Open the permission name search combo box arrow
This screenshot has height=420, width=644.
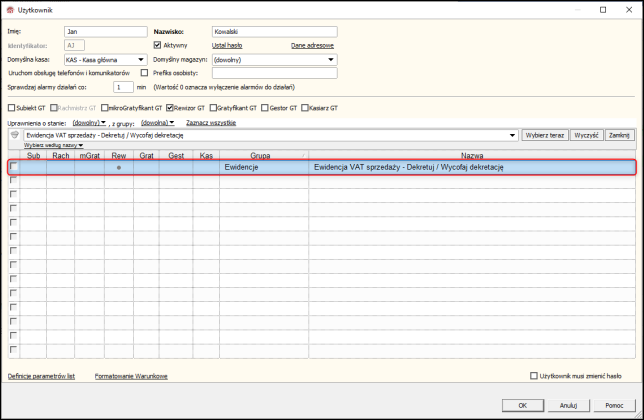coord(512,135)
